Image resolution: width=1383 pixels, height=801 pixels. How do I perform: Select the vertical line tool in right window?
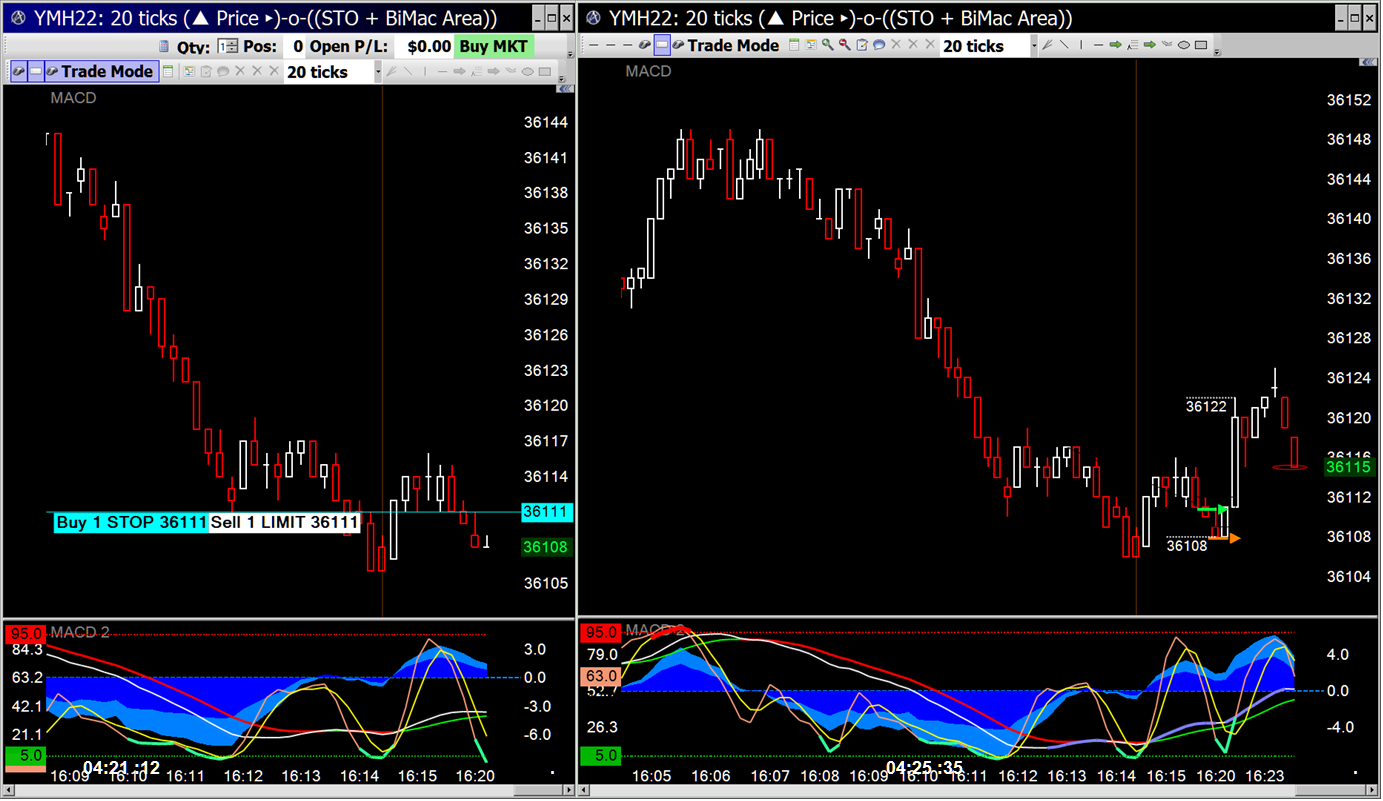pyautogui.click(x=1080, y=45)
